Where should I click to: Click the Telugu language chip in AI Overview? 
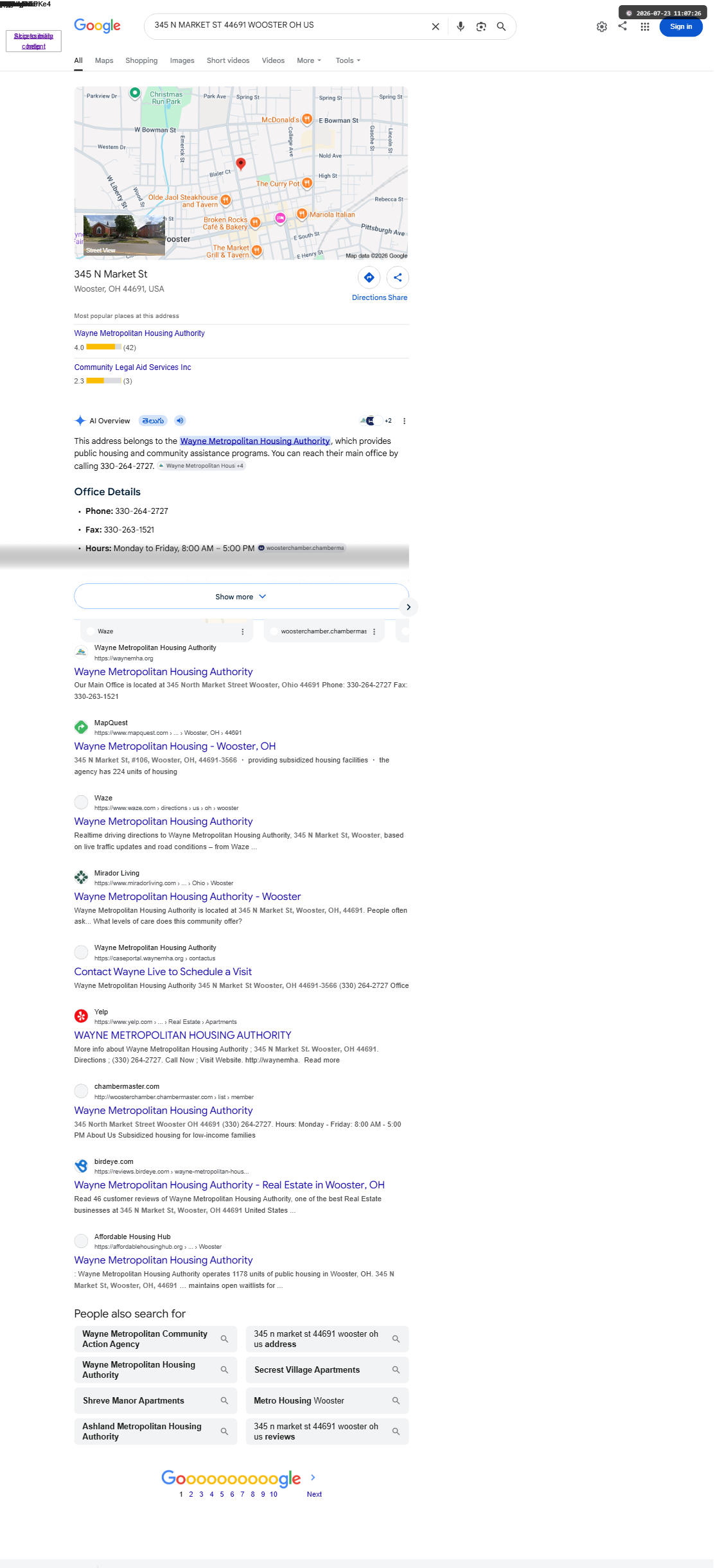click(x=153, y=421)
